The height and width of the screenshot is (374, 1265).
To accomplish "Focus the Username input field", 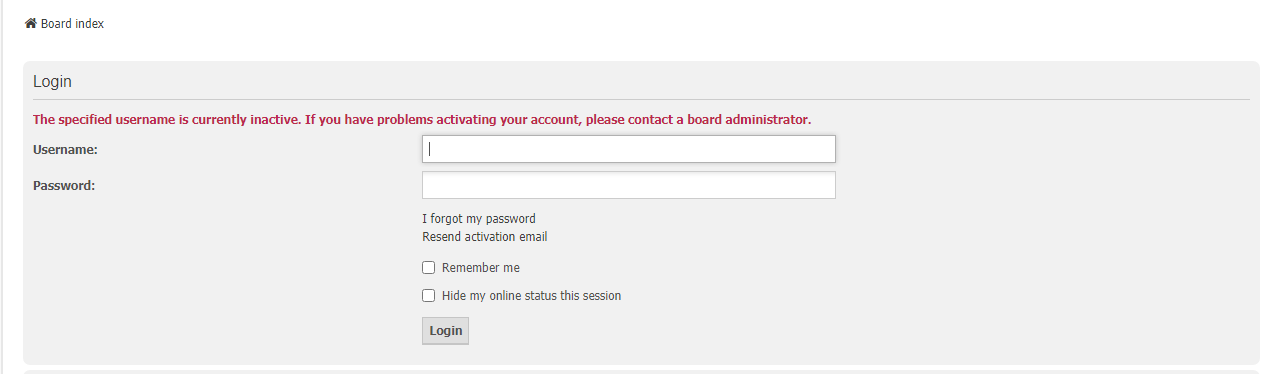I will pos(629,149).
